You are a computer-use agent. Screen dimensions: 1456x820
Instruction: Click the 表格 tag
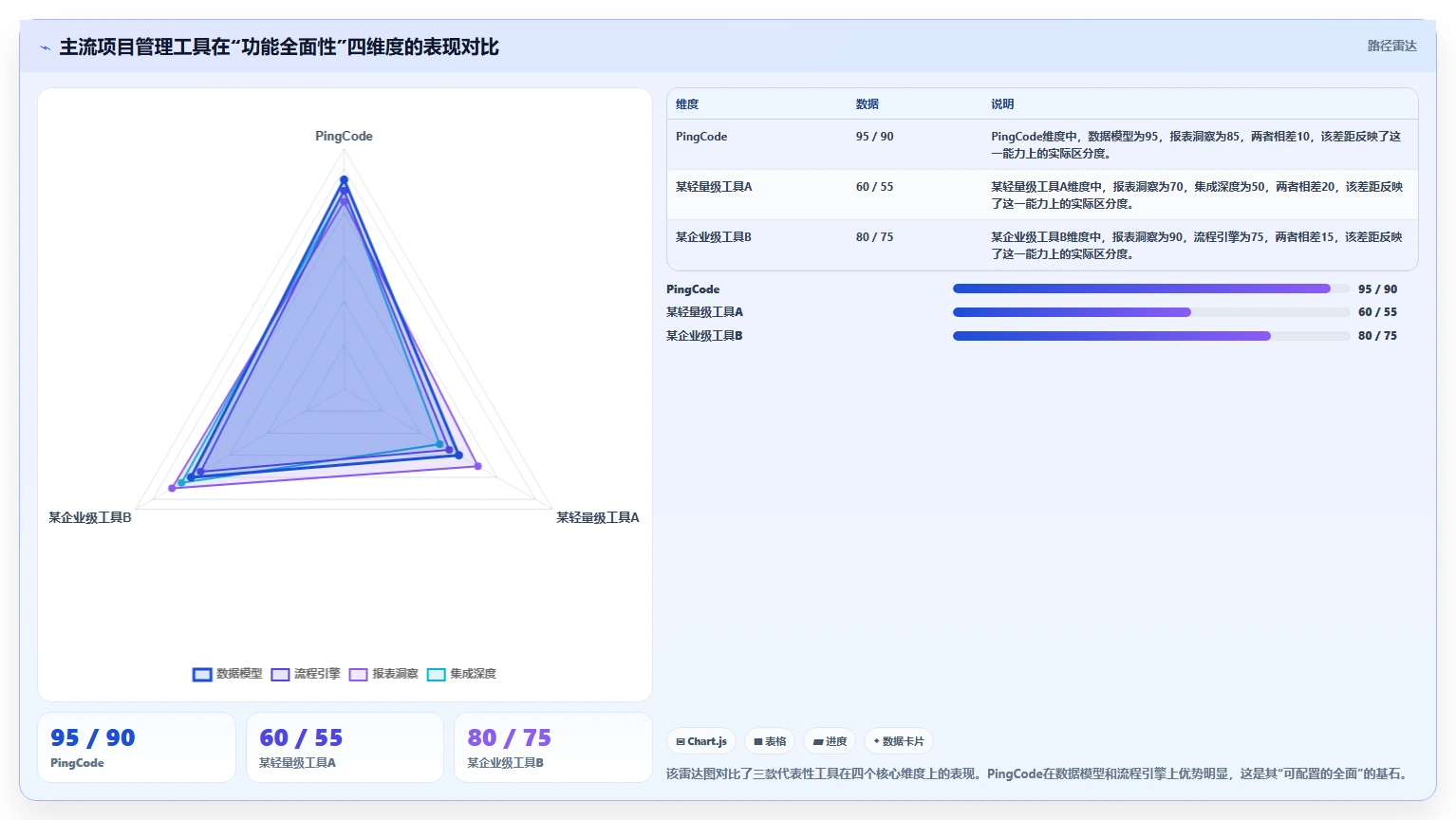(770, 741)
